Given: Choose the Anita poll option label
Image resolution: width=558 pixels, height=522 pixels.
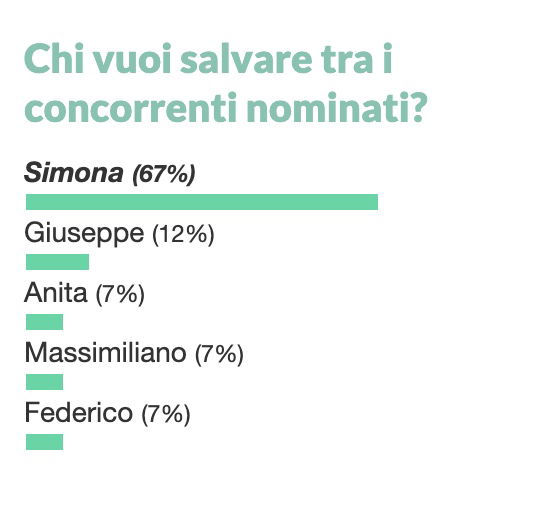Looking at the screenshot, I should pos(84,293).
